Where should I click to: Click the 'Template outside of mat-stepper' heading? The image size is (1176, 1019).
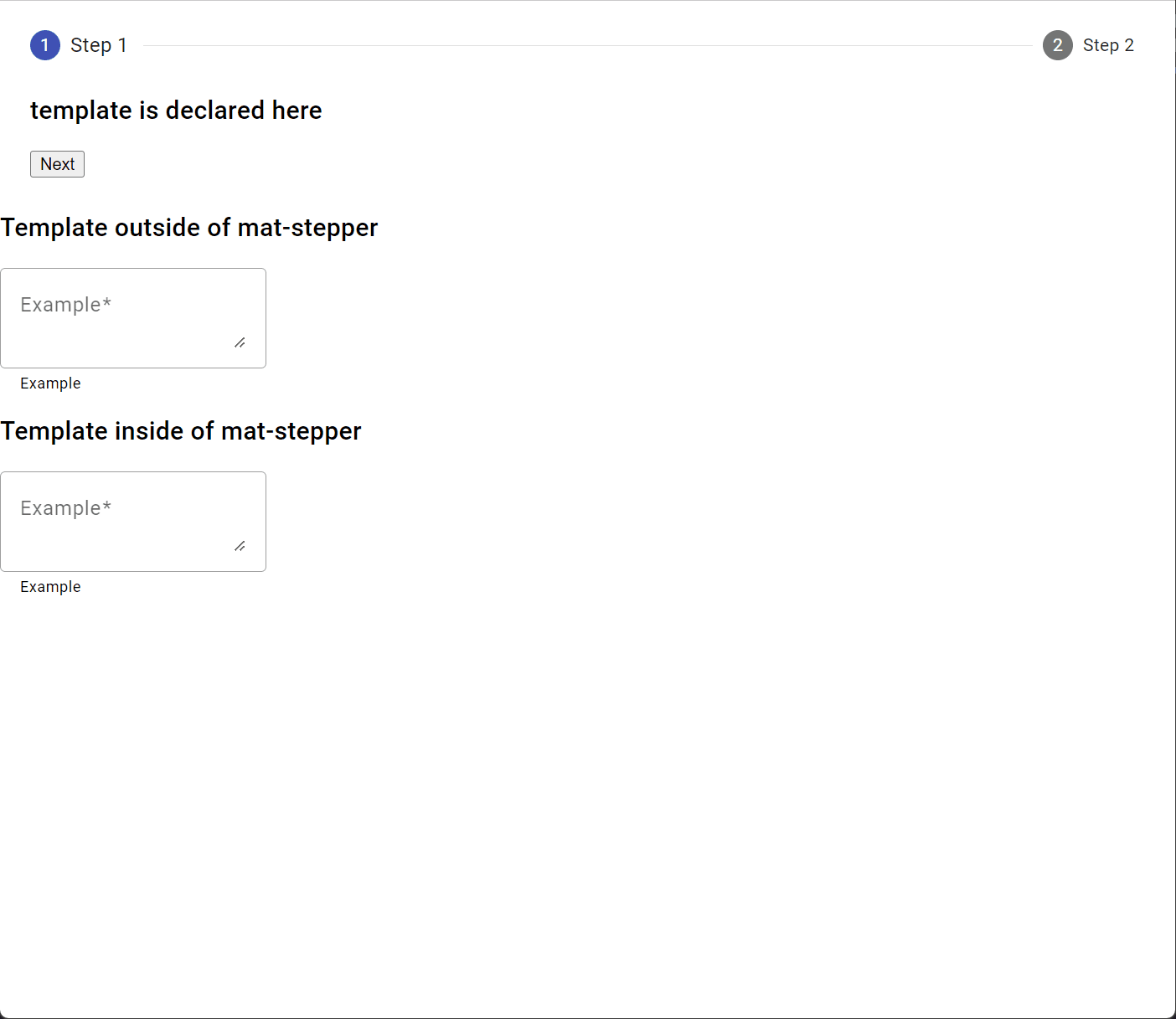point(189,227)
